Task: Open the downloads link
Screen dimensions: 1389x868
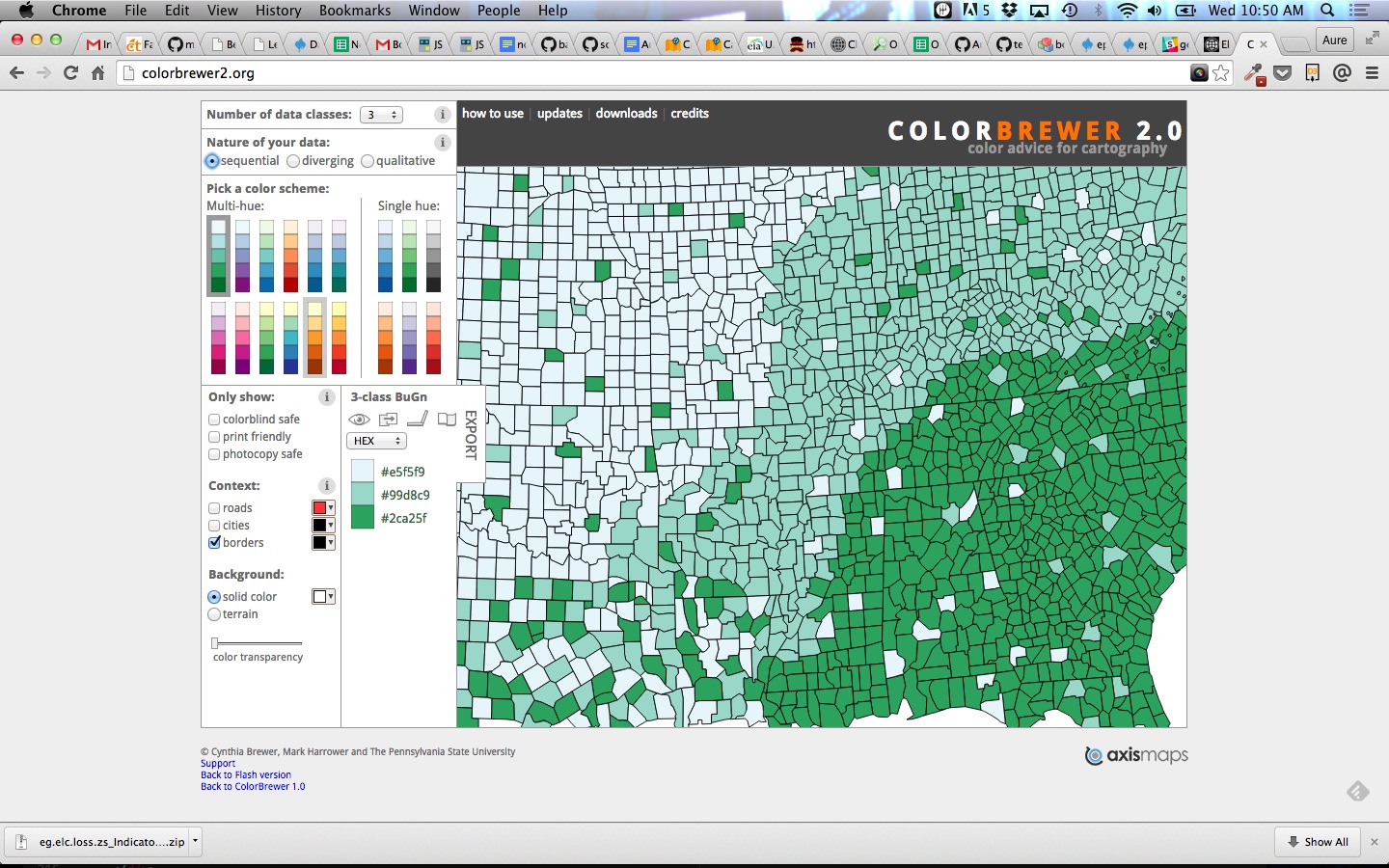Action: (x=626, y=114)
